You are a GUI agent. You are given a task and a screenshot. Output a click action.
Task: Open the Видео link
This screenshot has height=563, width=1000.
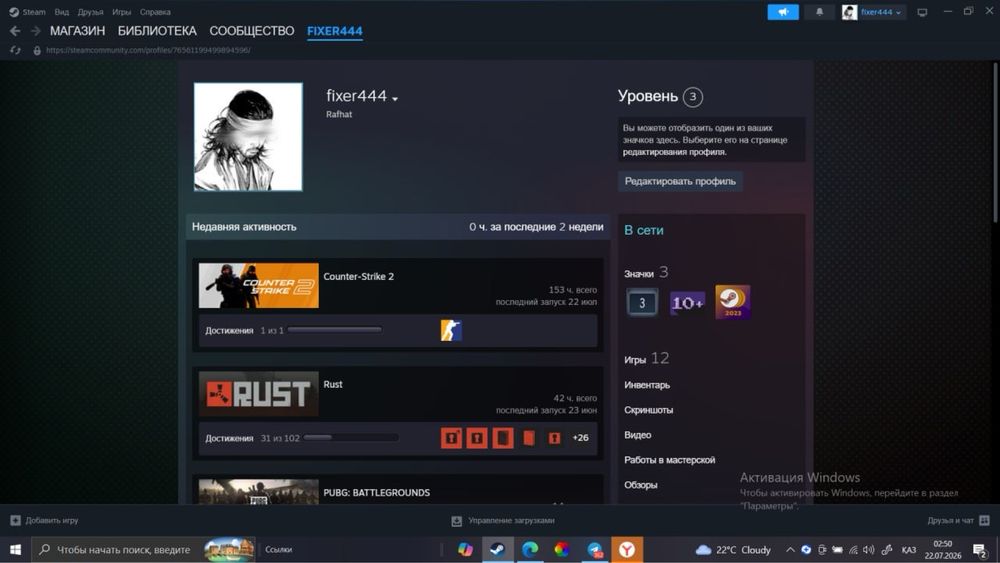(637, 435)
